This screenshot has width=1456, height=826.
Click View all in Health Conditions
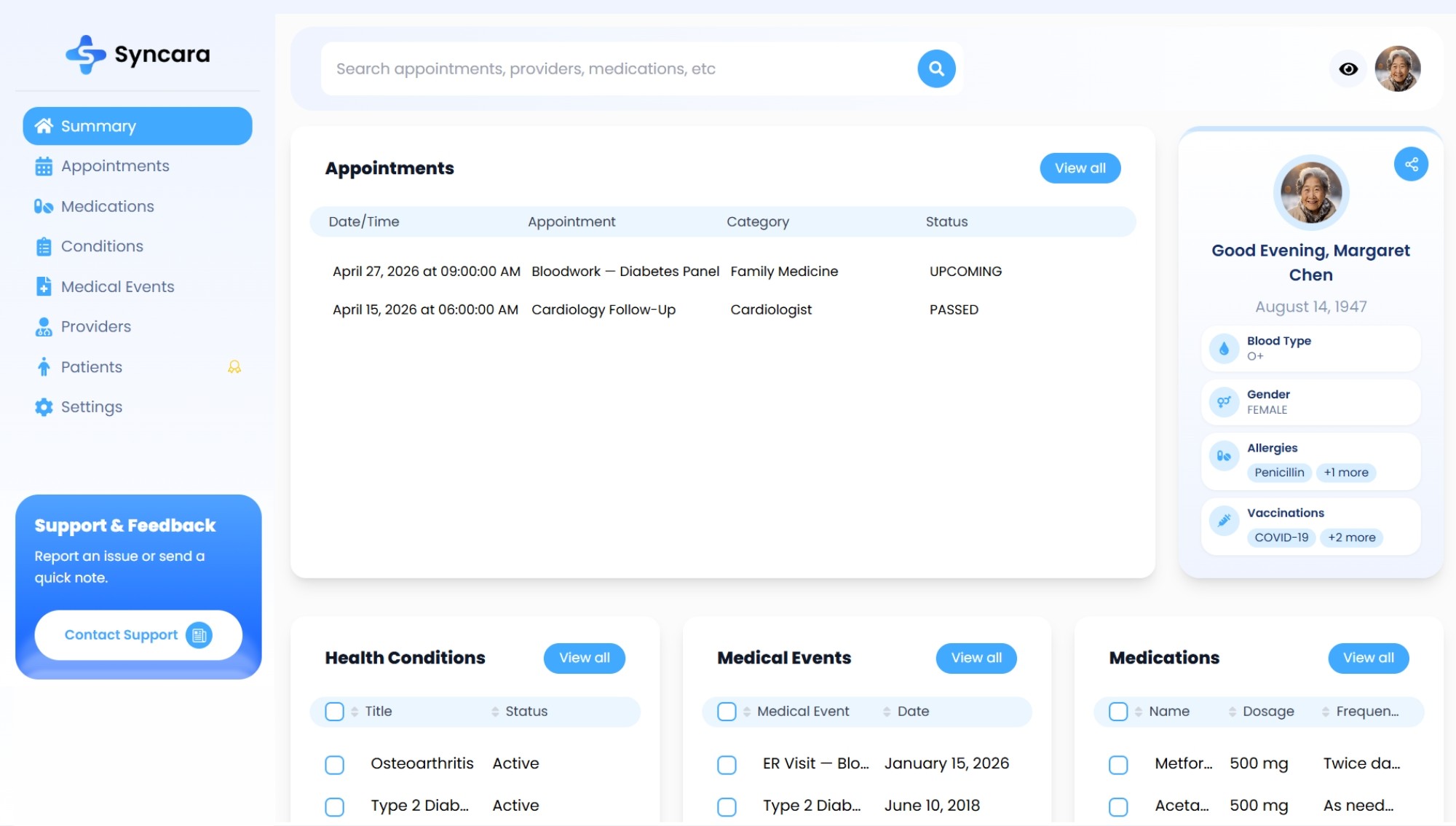pyautogui.click(x=584, y=658)
